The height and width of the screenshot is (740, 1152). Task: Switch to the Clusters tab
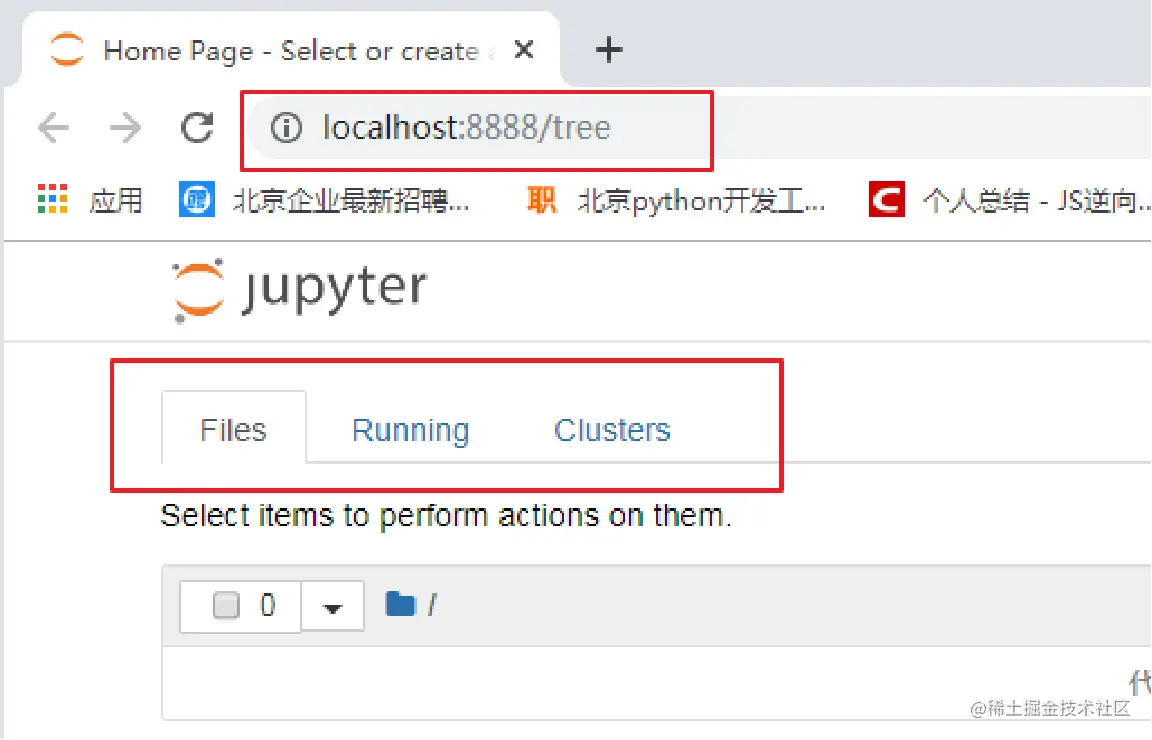point(612,430)
